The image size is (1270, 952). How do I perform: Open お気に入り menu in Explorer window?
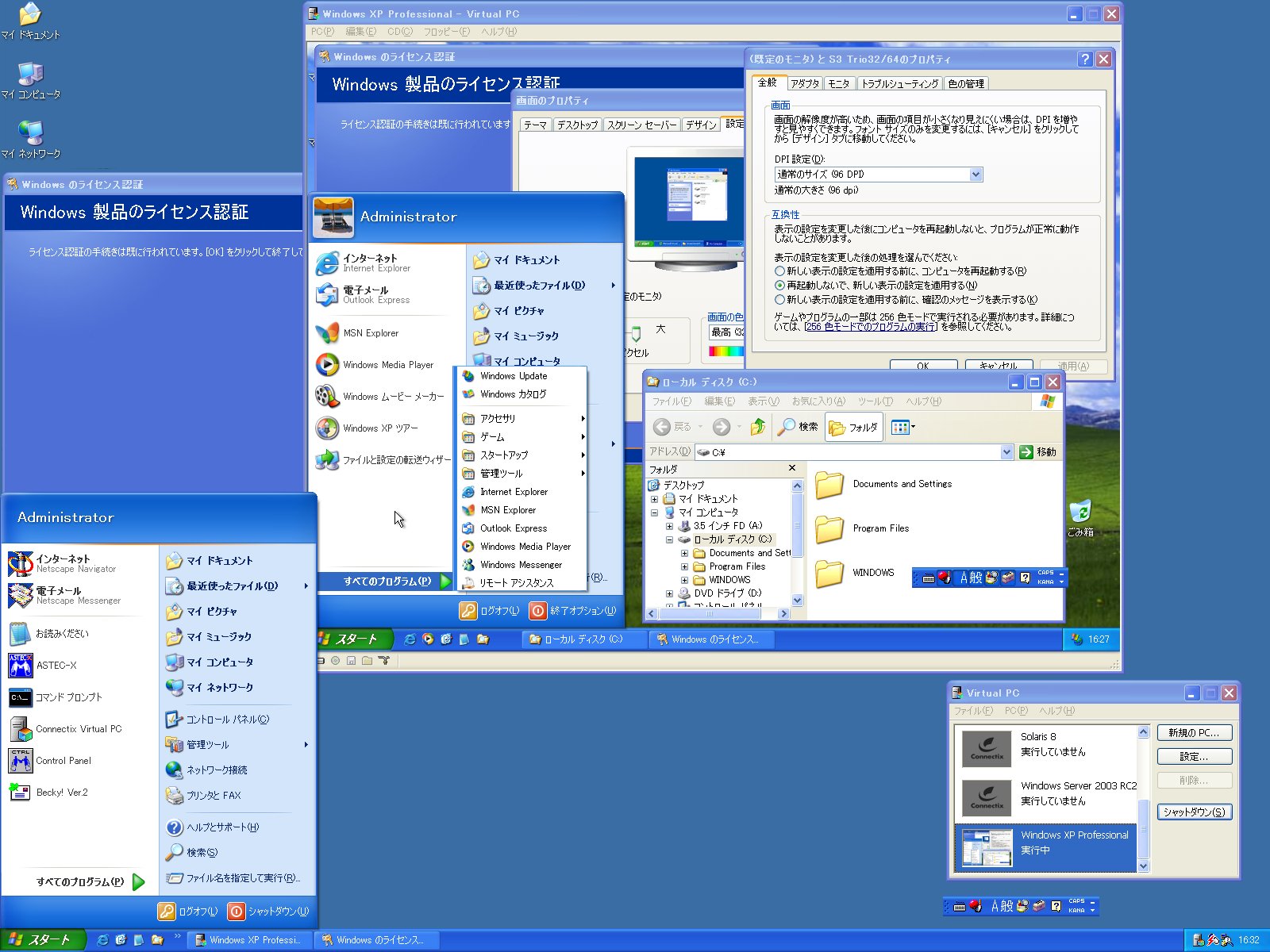818,401
